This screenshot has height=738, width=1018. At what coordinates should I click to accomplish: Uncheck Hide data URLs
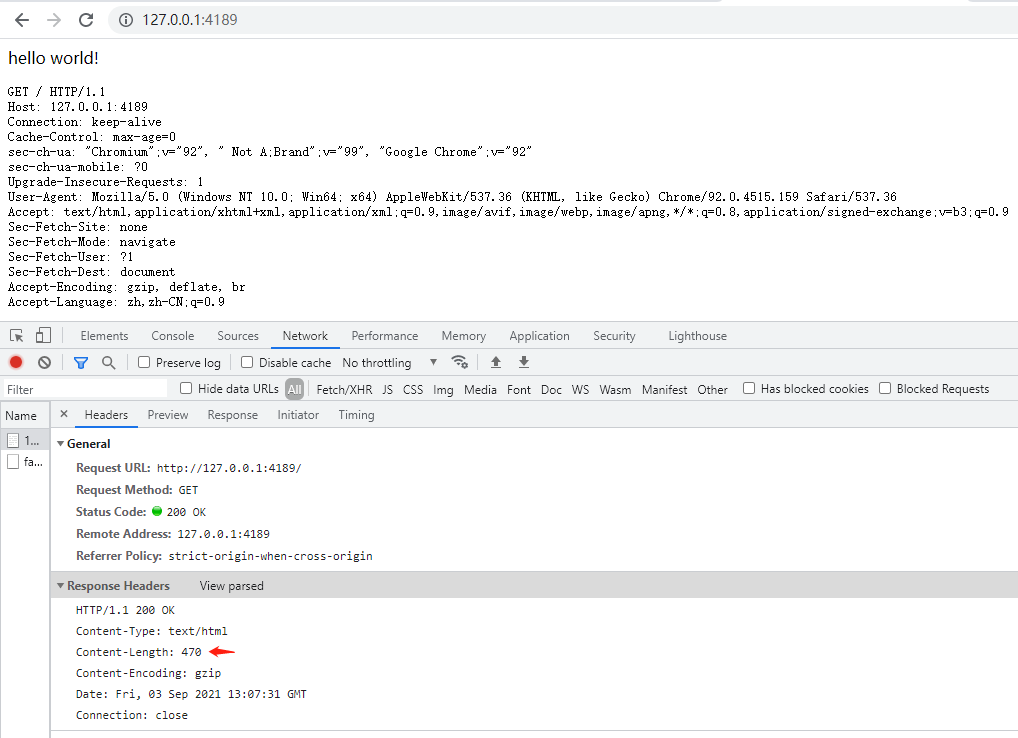[x=185, y=388]
